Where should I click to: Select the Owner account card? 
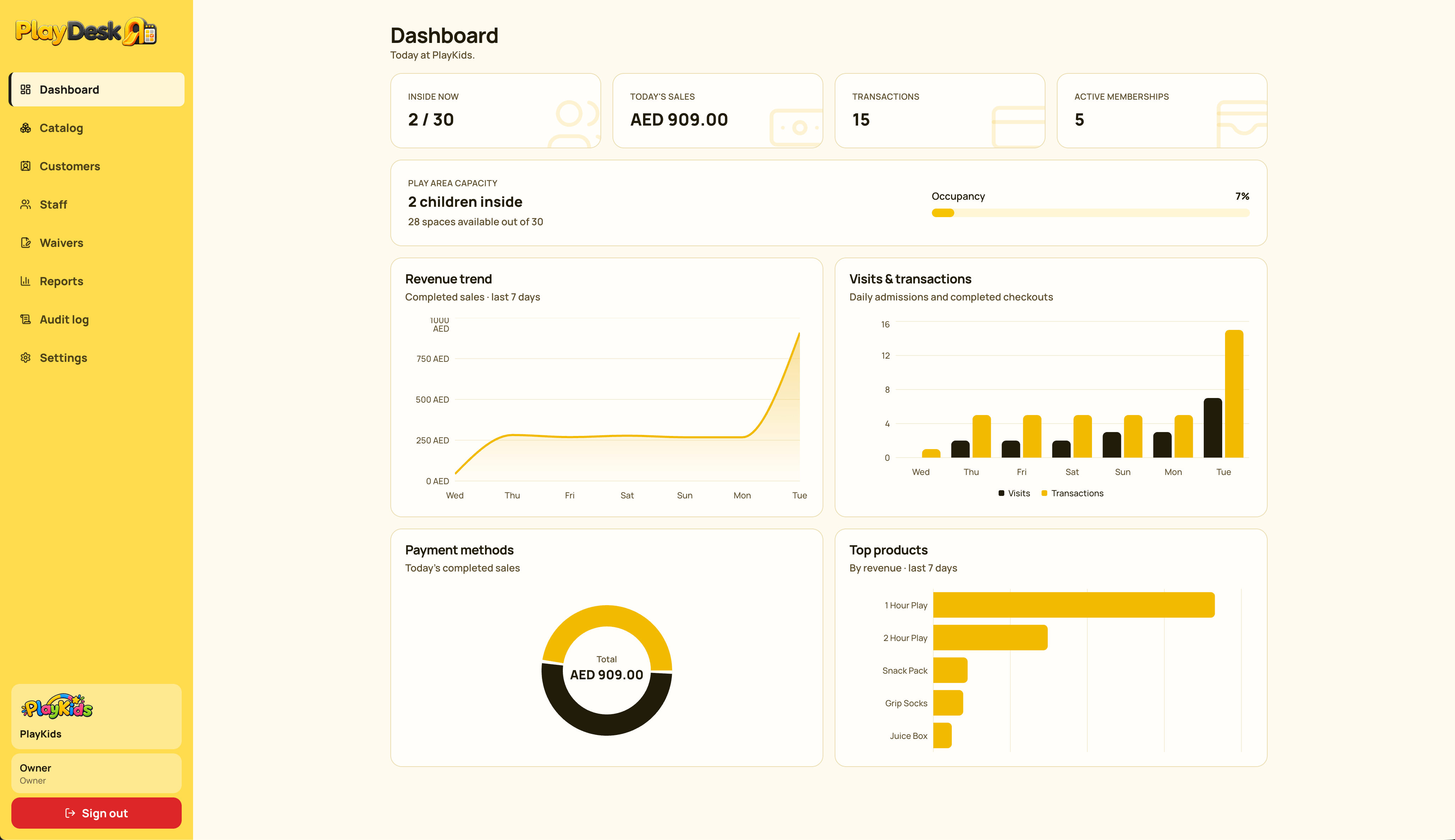tap(97, 773)
